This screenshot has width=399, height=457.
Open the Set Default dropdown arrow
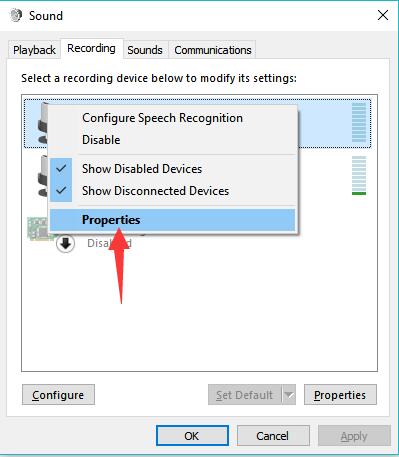pos(289,395)
